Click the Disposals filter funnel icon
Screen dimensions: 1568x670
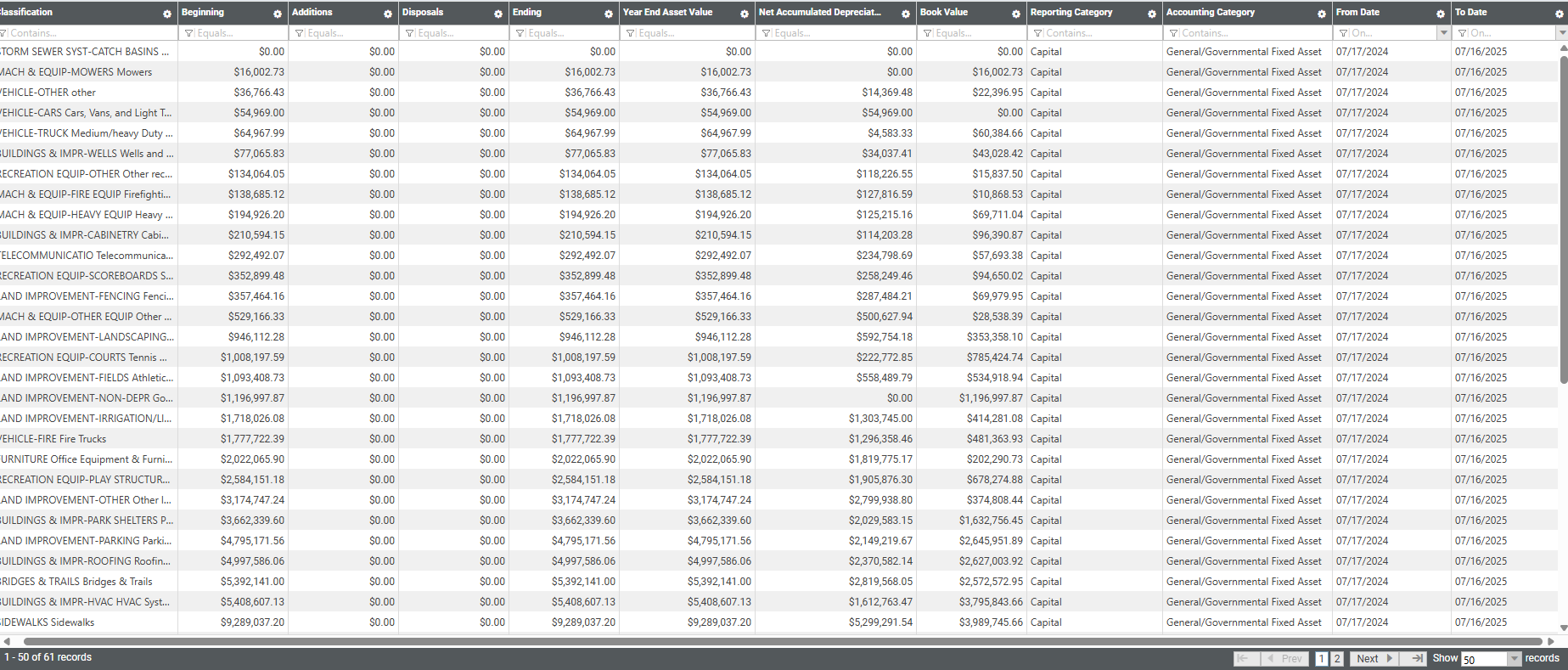tap(409, 33)
